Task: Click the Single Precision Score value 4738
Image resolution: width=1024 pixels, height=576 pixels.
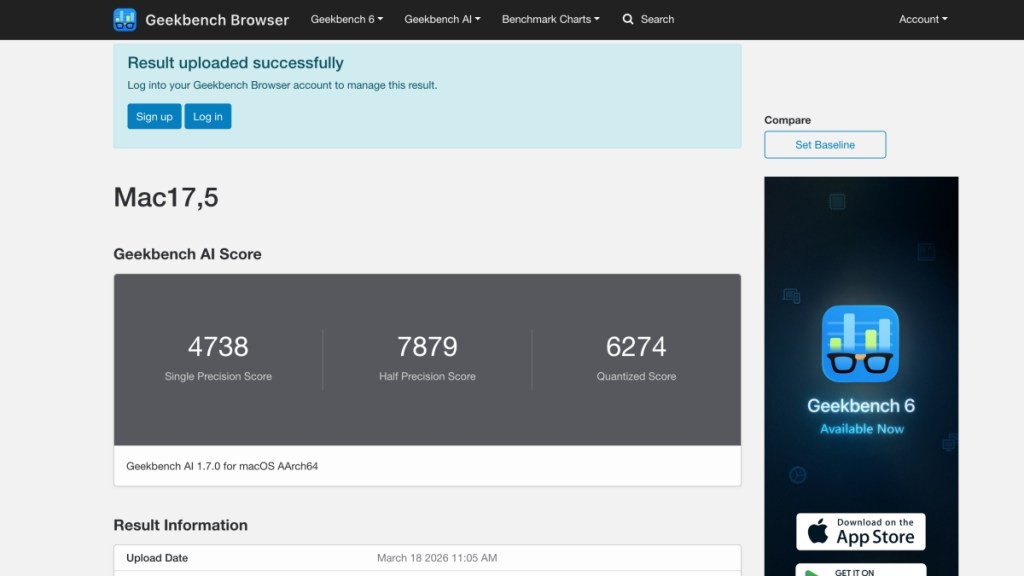Action: pos(220,347)
